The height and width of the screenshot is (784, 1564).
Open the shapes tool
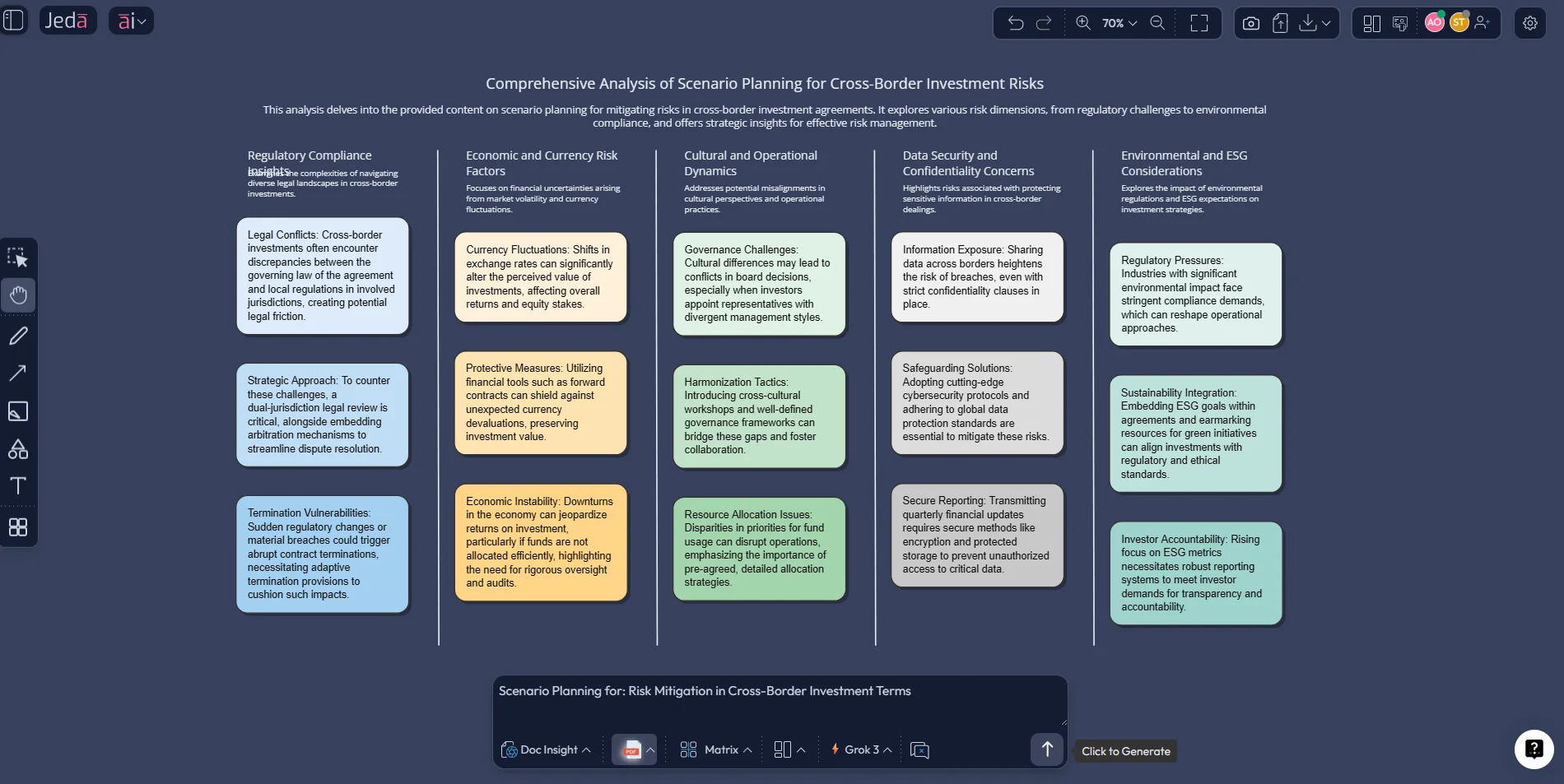pos(18,449)
